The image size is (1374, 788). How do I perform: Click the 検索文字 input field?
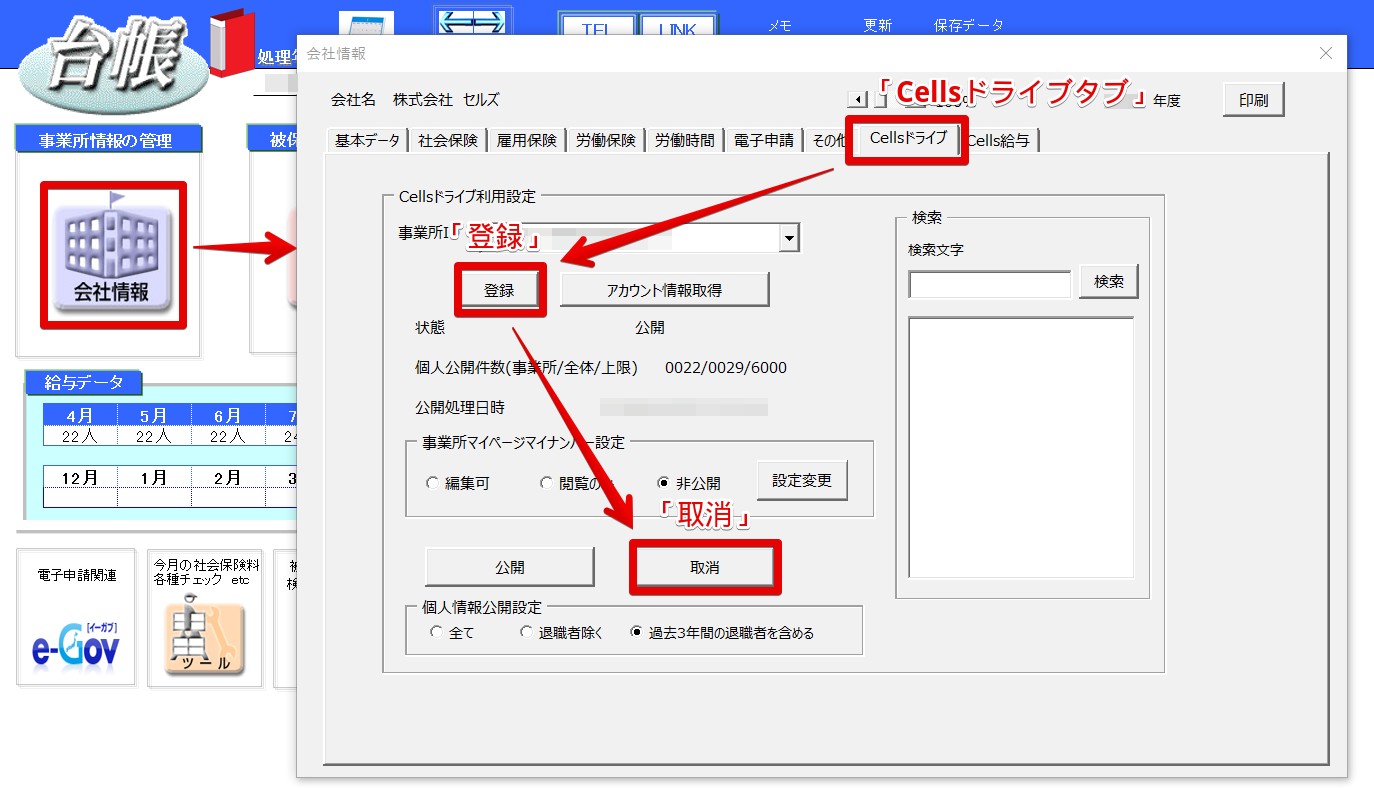[990, 284]
